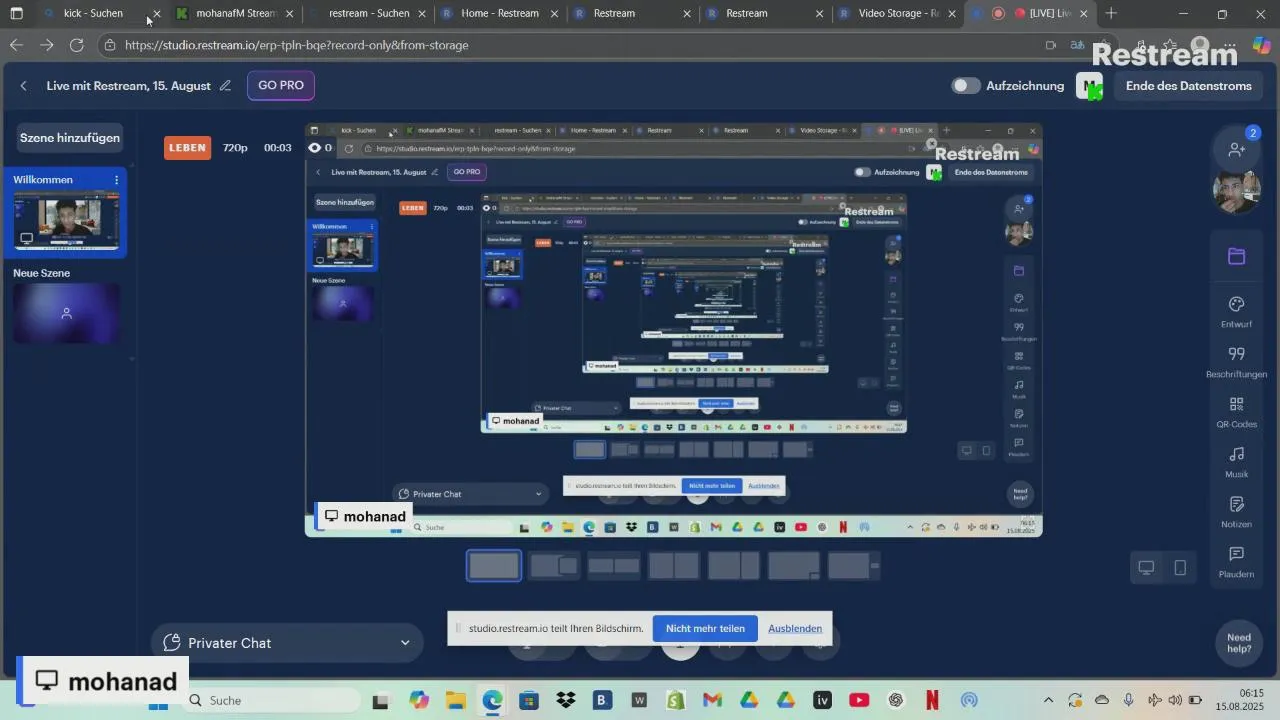This screenshot has height=720, width=1280.
Task: Click the channel avatar M beside Aufzeichnung
Action: point(1089,86)
